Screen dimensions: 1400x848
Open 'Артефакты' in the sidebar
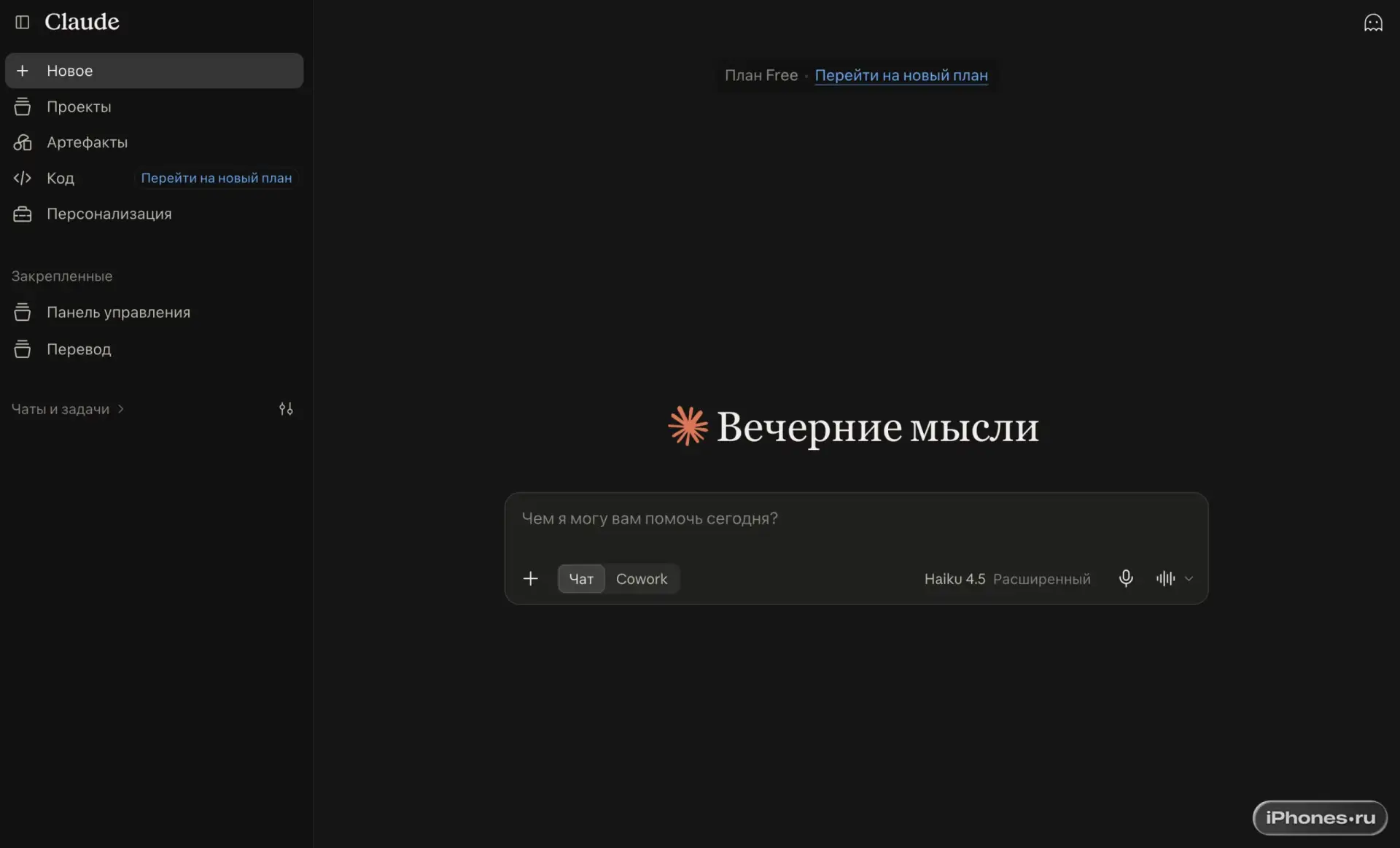(154, 142)
